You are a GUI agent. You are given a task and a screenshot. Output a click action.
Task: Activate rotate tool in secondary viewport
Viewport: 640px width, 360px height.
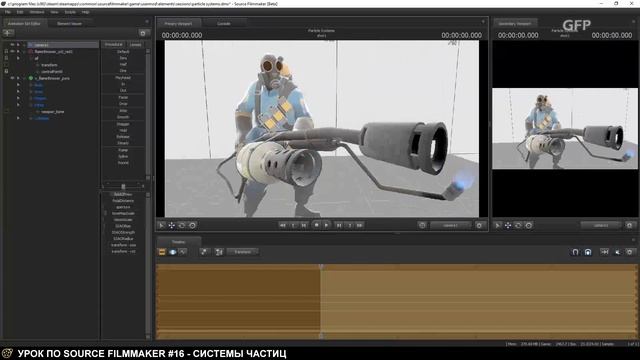click(x=518, y=225)
